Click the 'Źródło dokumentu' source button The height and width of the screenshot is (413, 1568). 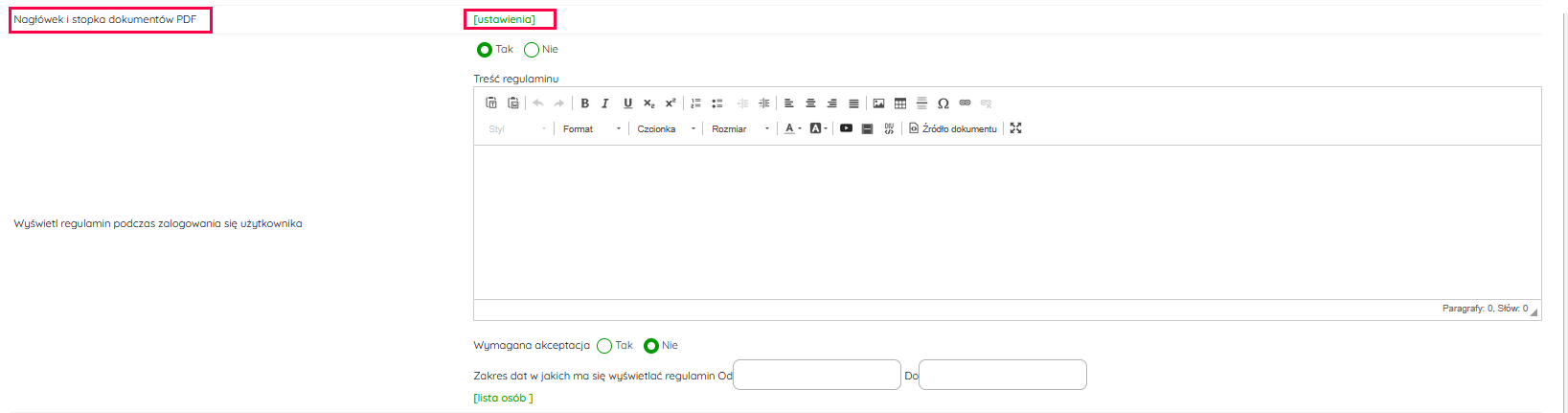click(953, 128)
